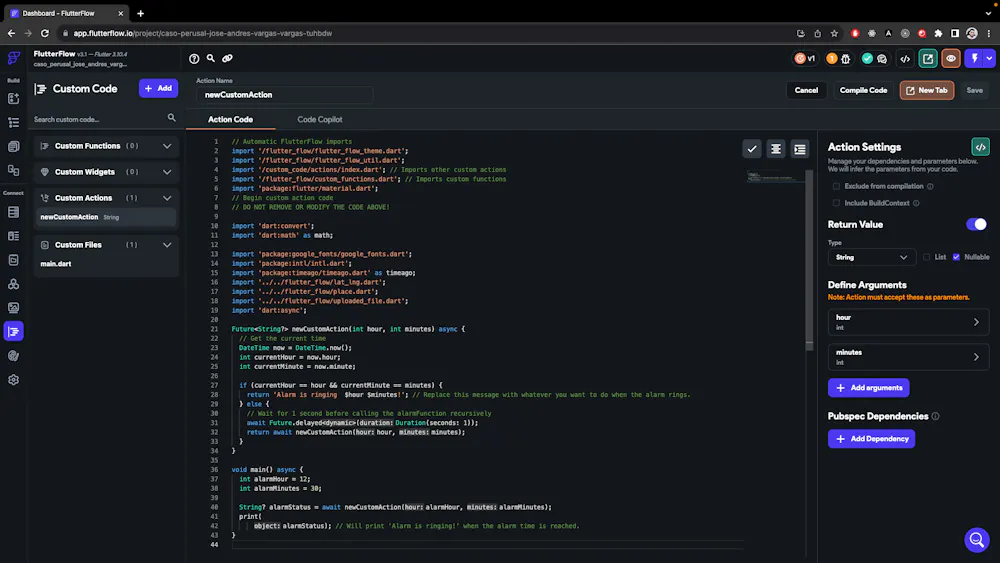Click the Add custom code button

pyautogui.click(x=158, y=89)
